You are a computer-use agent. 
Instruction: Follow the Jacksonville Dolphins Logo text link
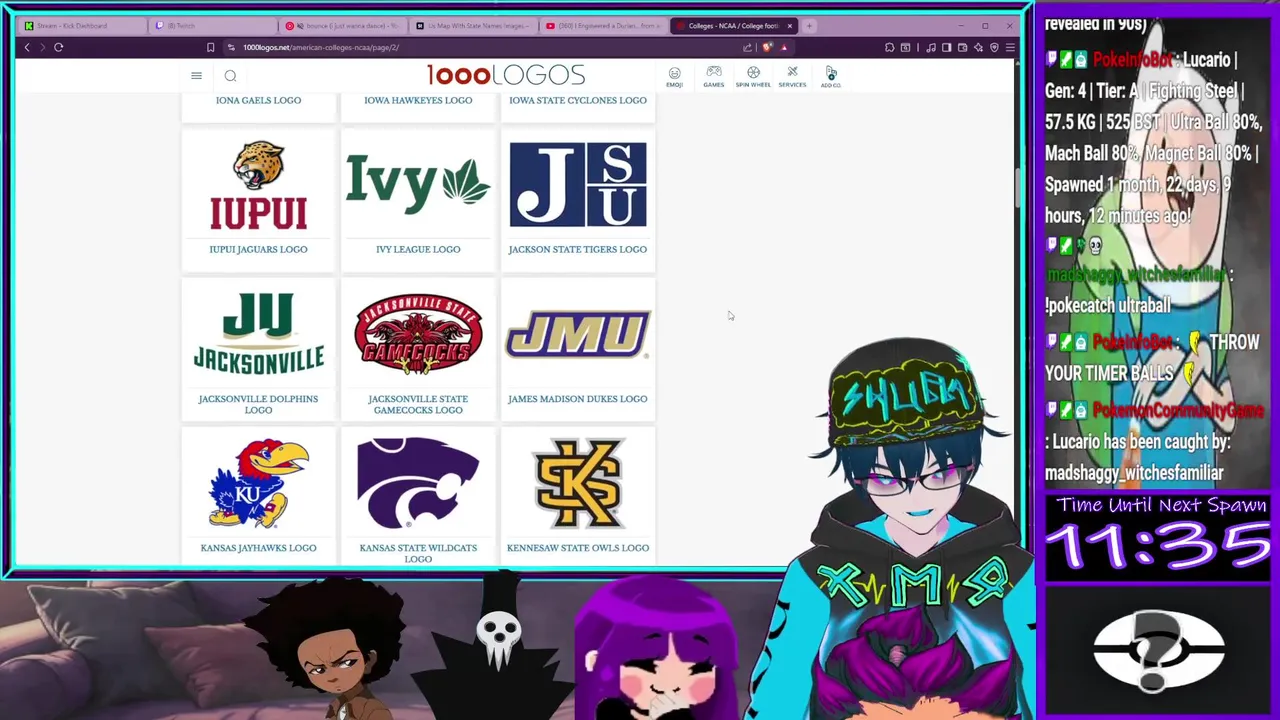point(258,404)
